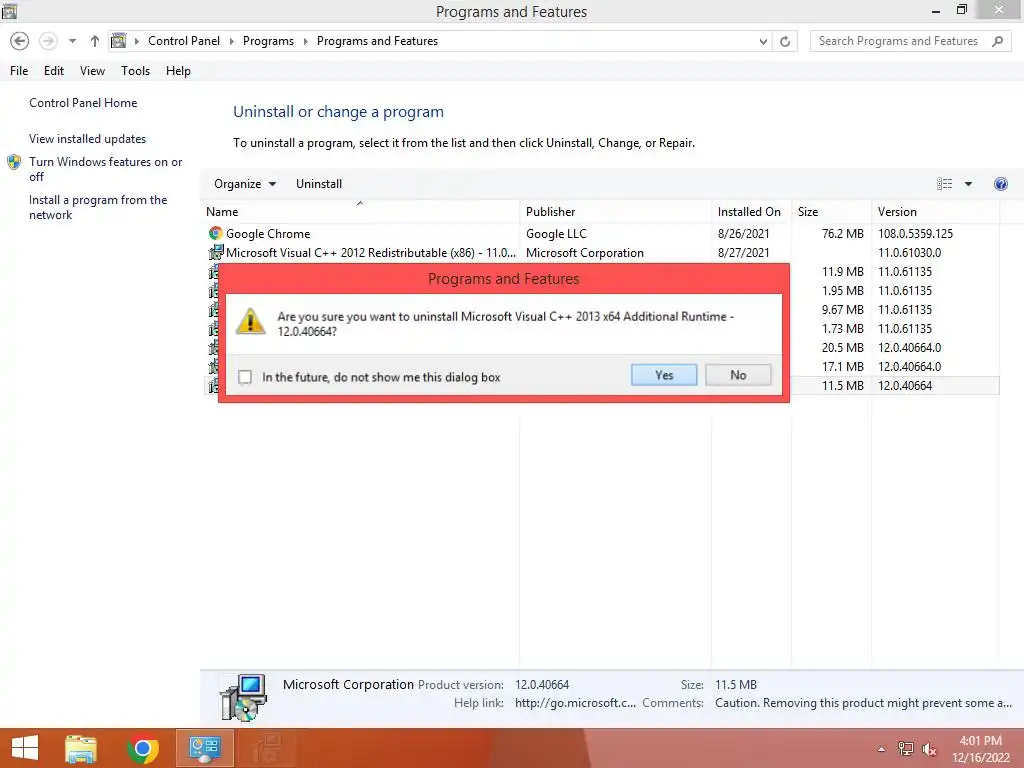Cancel uninstall with No button
Viewport: 1024px width, 768px height.
tap(738, 375)
